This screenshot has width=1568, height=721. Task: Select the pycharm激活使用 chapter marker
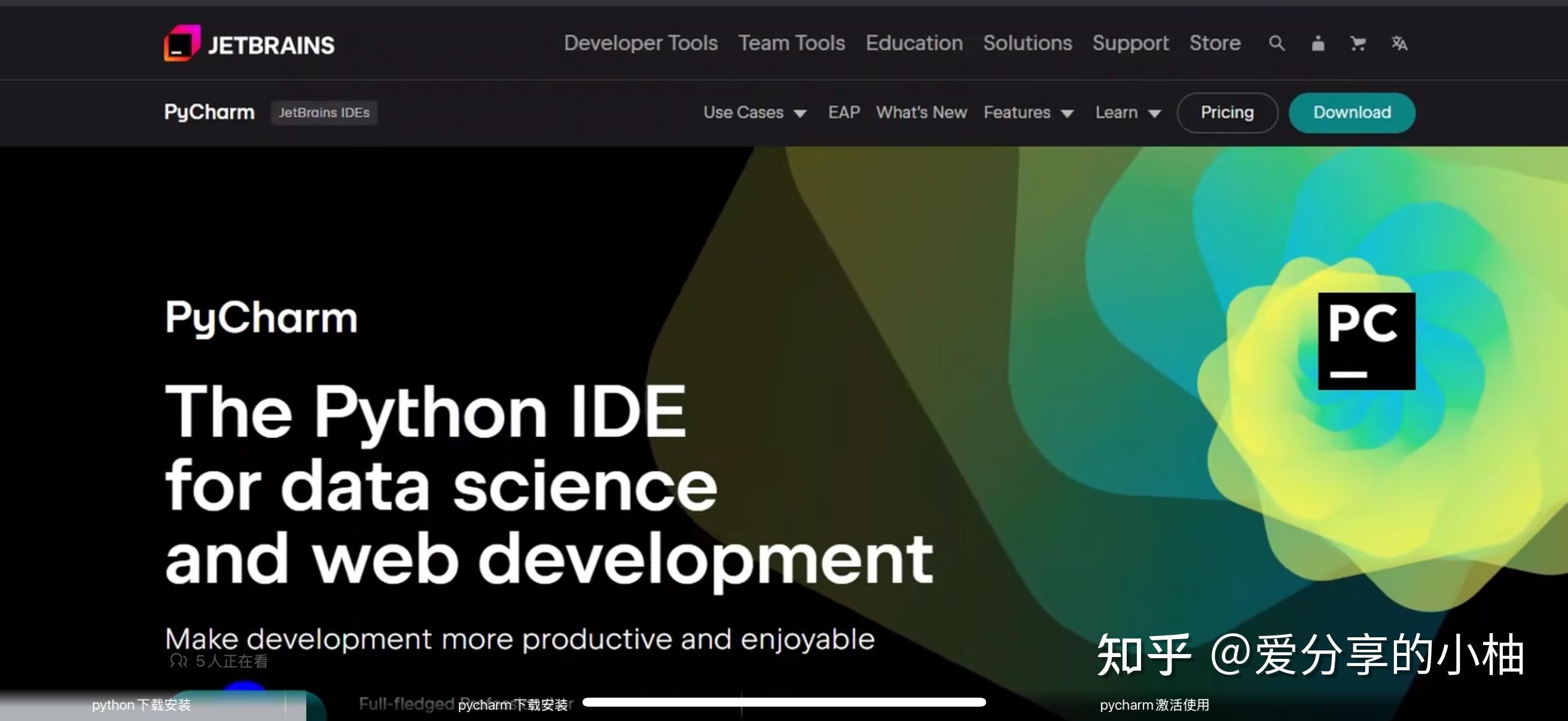1155,705
